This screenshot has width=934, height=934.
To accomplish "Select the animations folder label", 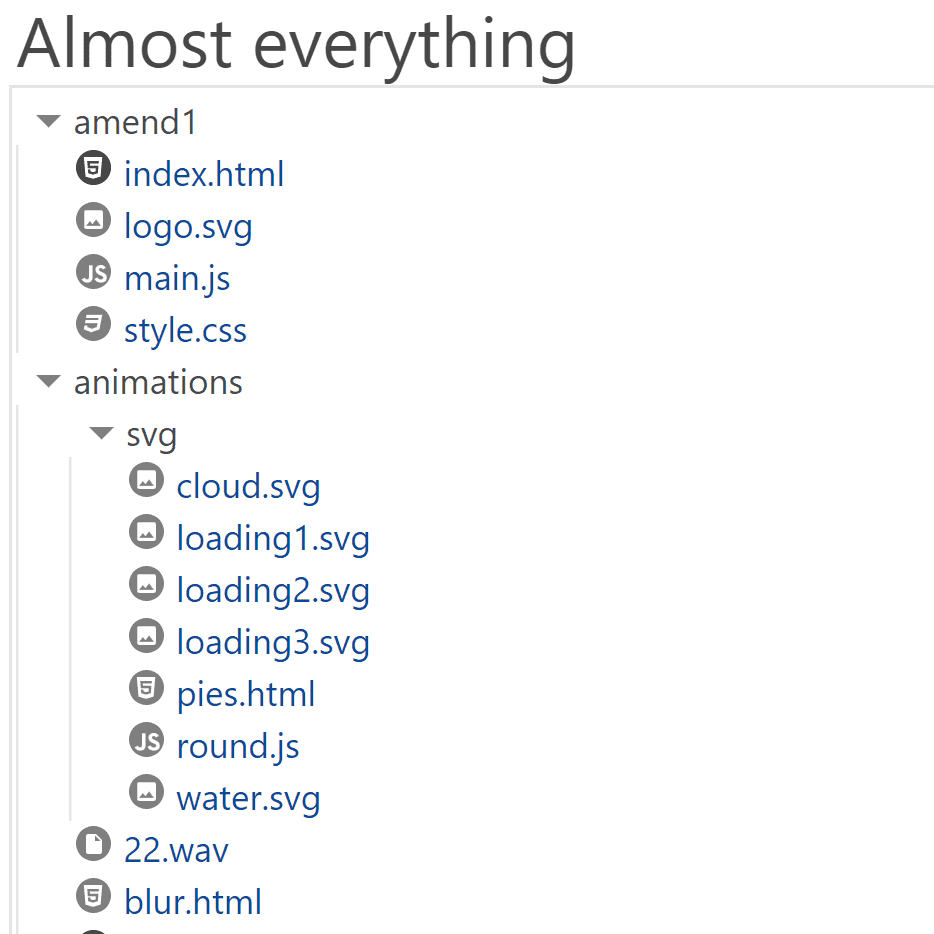I will pos(158,382).
